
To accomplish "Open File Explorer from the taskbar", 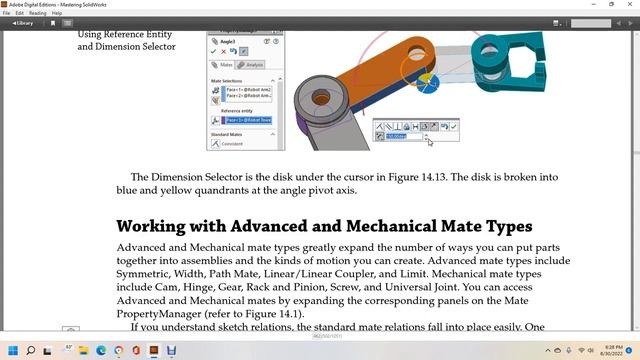I will click(x=83, y=350).
